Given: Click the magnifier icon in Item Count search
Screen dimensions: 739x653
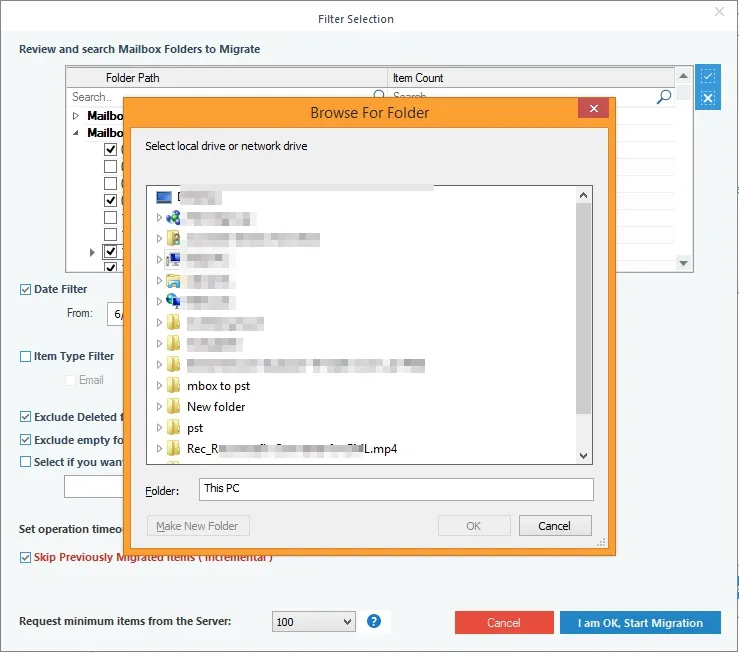Looking at the screenshot, I should (664, 97).
